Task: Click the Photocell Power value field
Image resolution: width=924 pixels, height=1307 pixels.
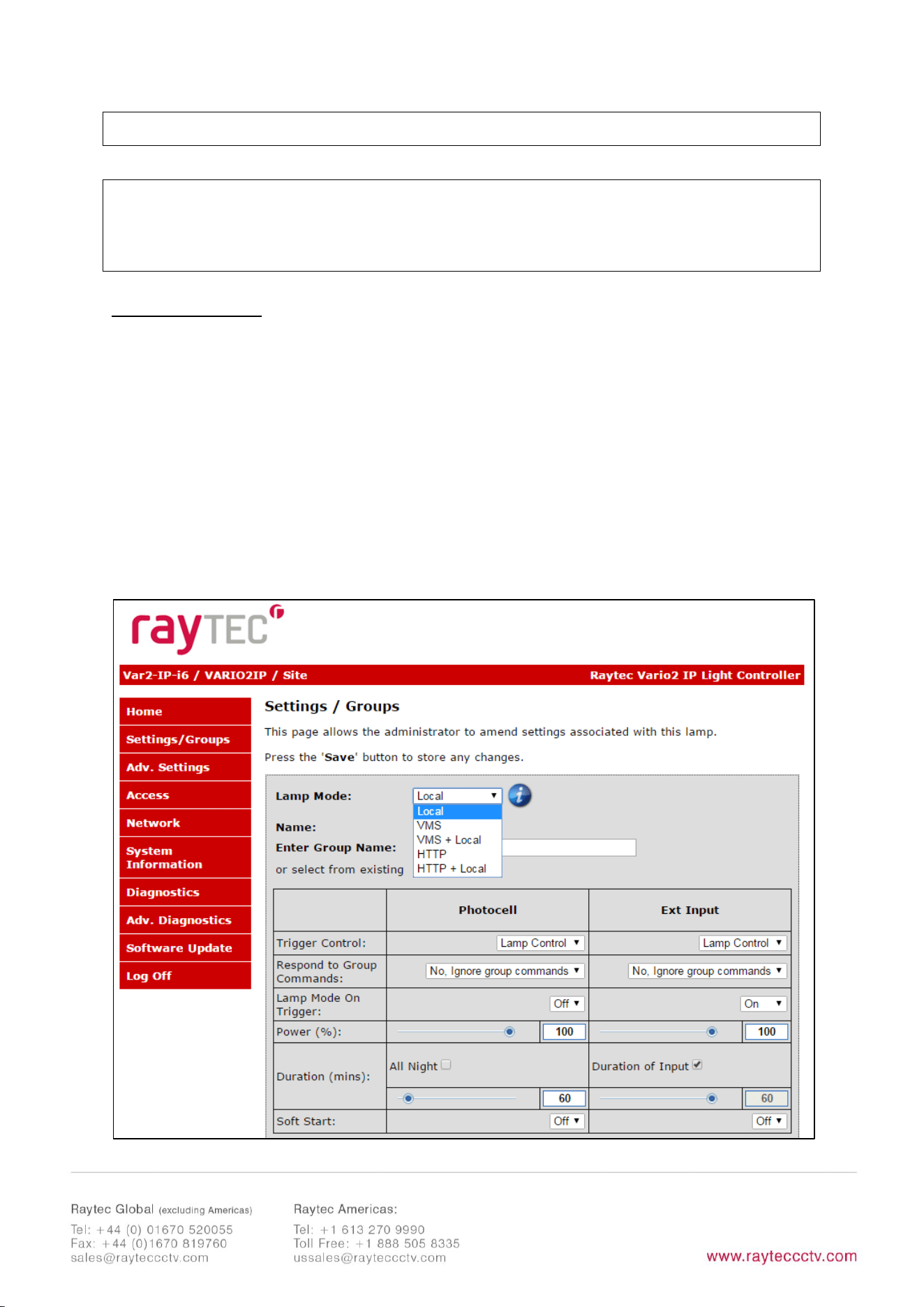Action: point(564,1032)
